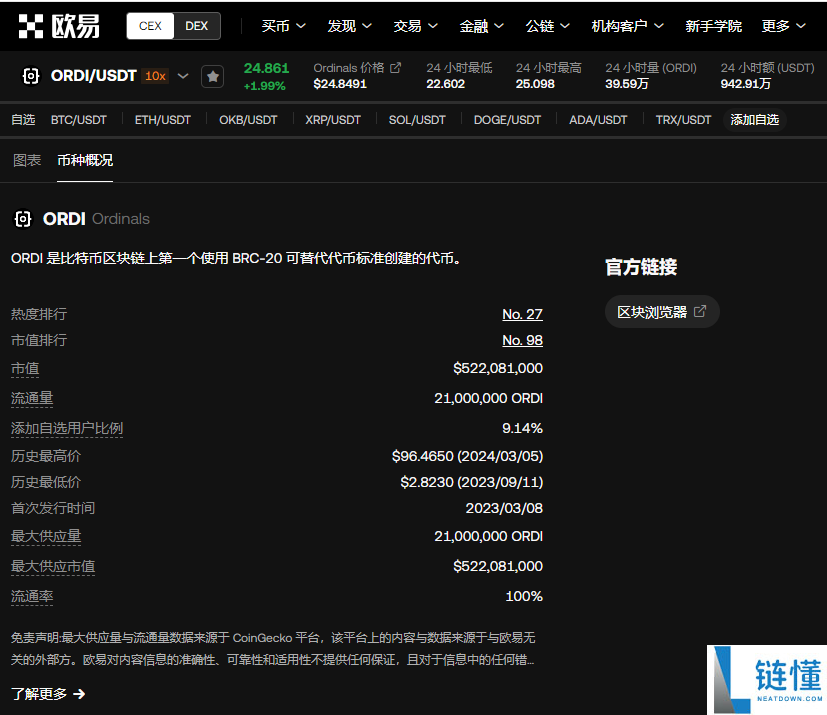Screen dimensions: 827x715
Task: Switch to the 图表 tab
Action: point(27,160)
